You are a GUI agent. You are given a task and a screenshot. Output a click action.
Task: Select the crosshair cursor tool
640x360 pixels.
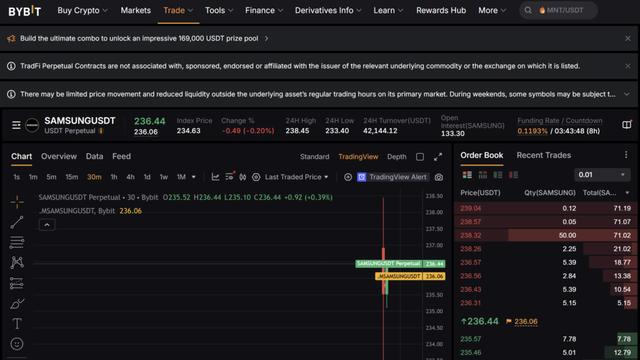click(17, 202)
